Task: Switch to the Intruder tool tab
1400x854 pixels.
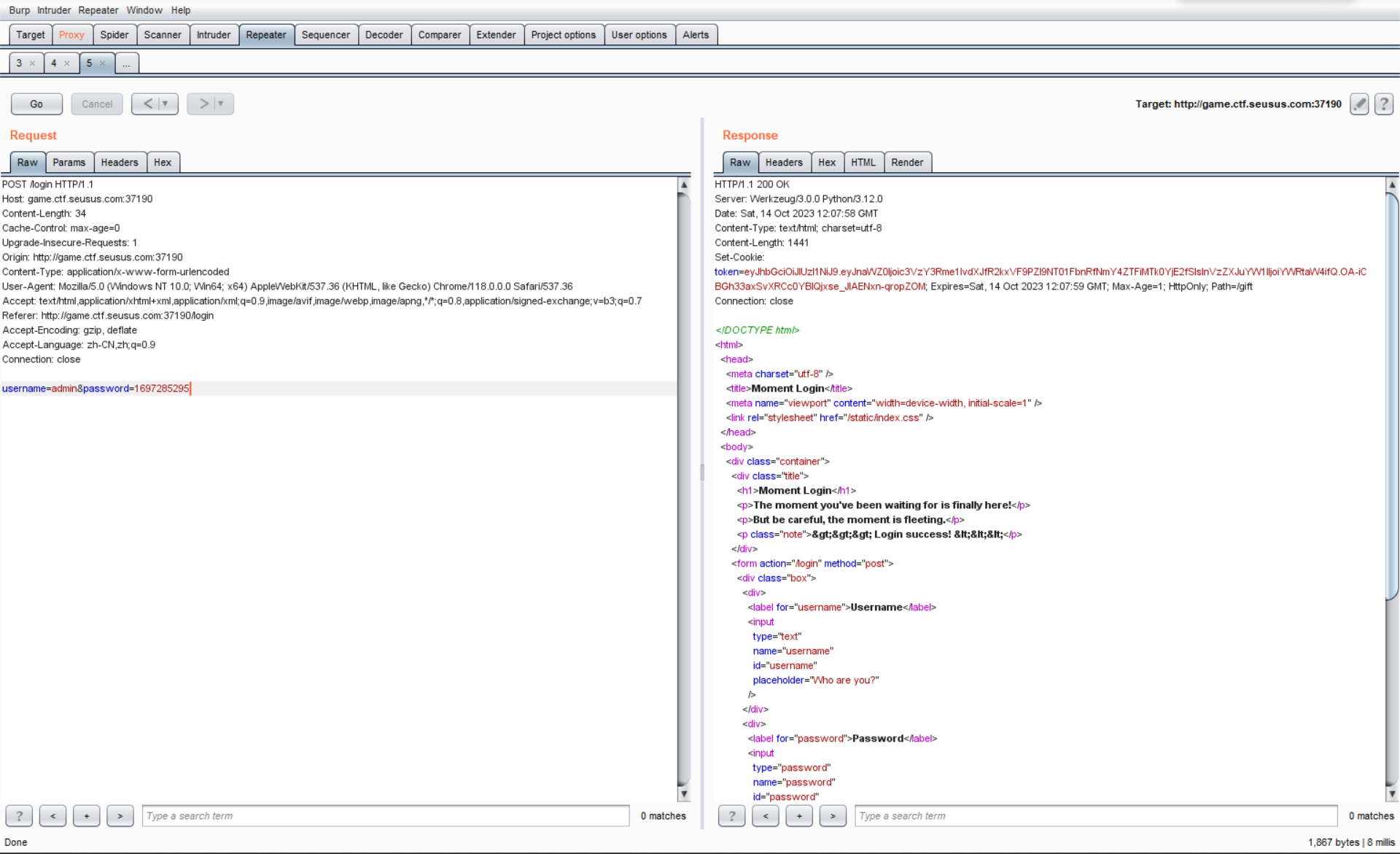Action: 213,34
